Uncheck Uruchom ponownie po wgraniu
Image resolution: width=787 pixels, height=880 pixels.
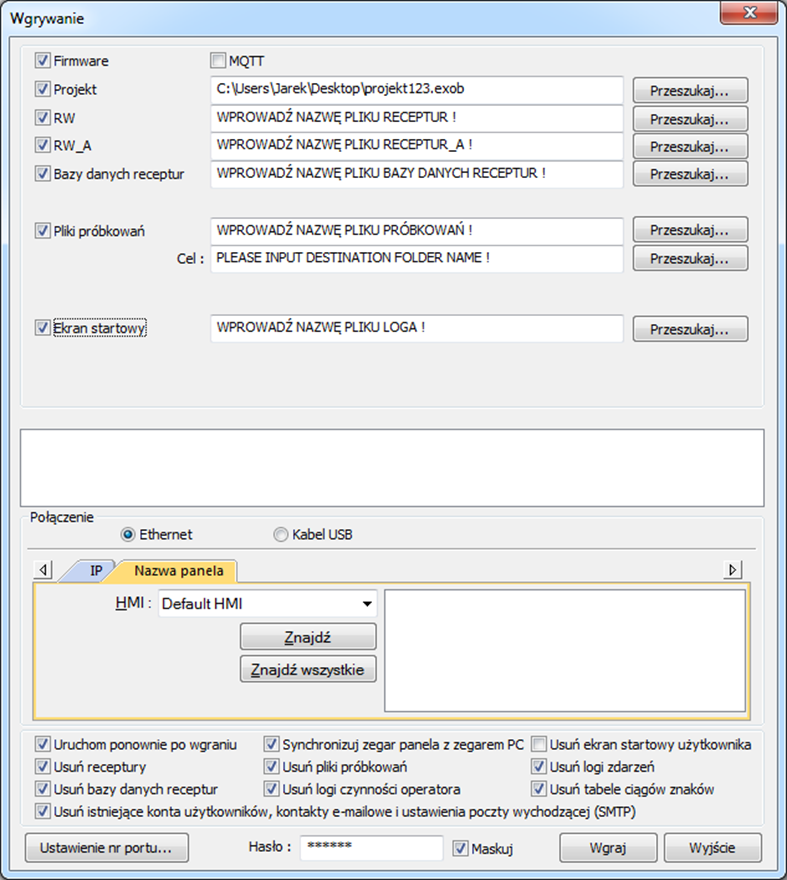43,744
